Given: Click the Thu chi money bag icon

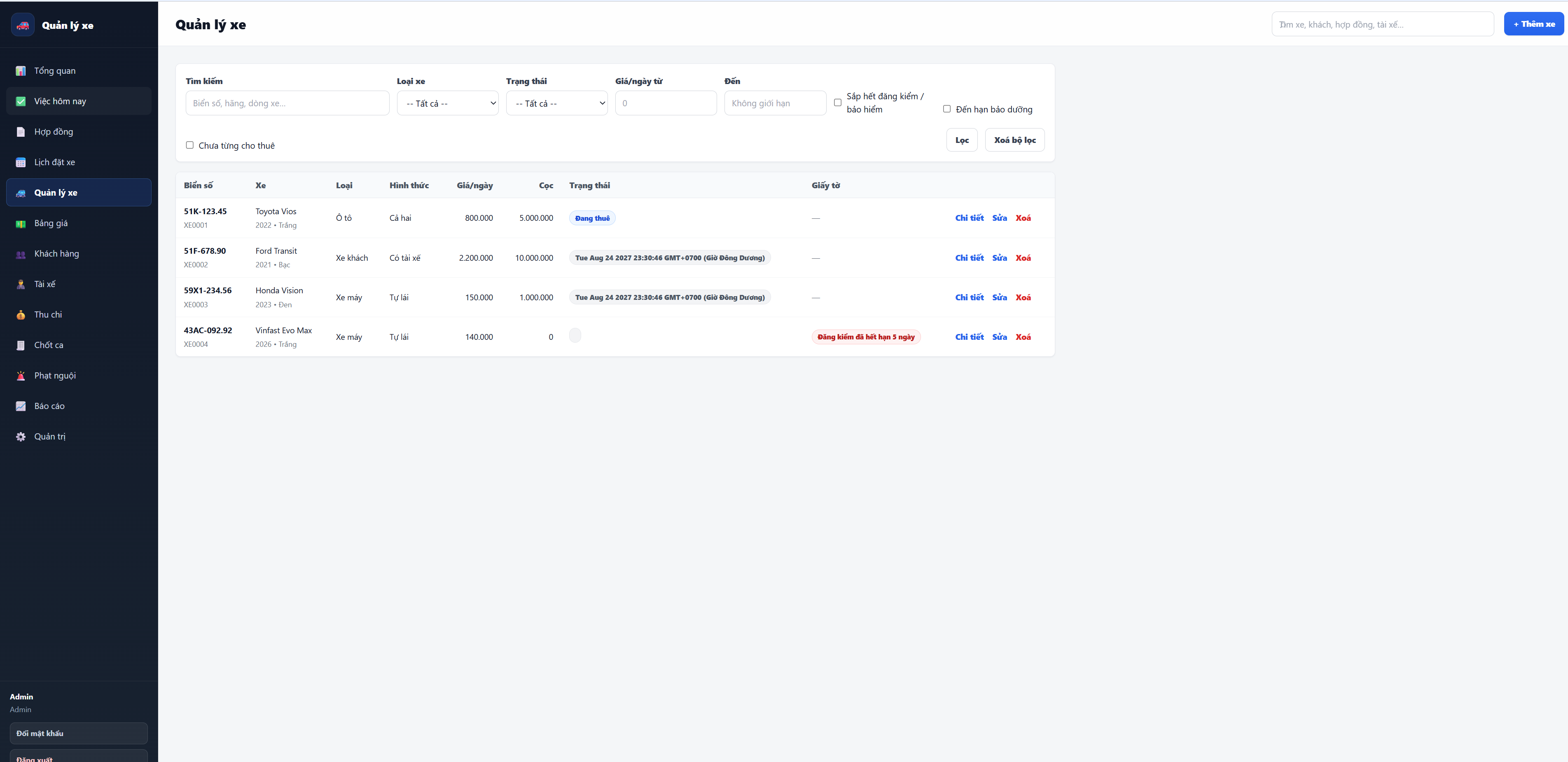Looking at the screenshot, I should pyautogui.click(x=21, y=315).
